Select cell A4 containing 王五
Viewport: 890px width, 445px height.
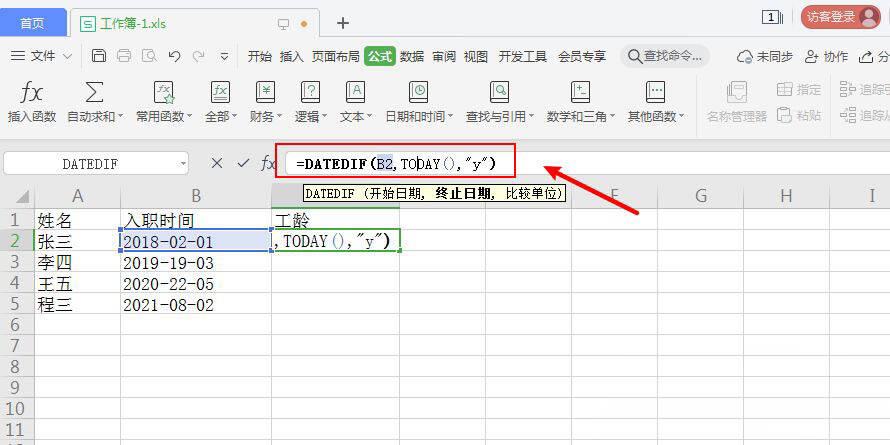click(78, 284)
